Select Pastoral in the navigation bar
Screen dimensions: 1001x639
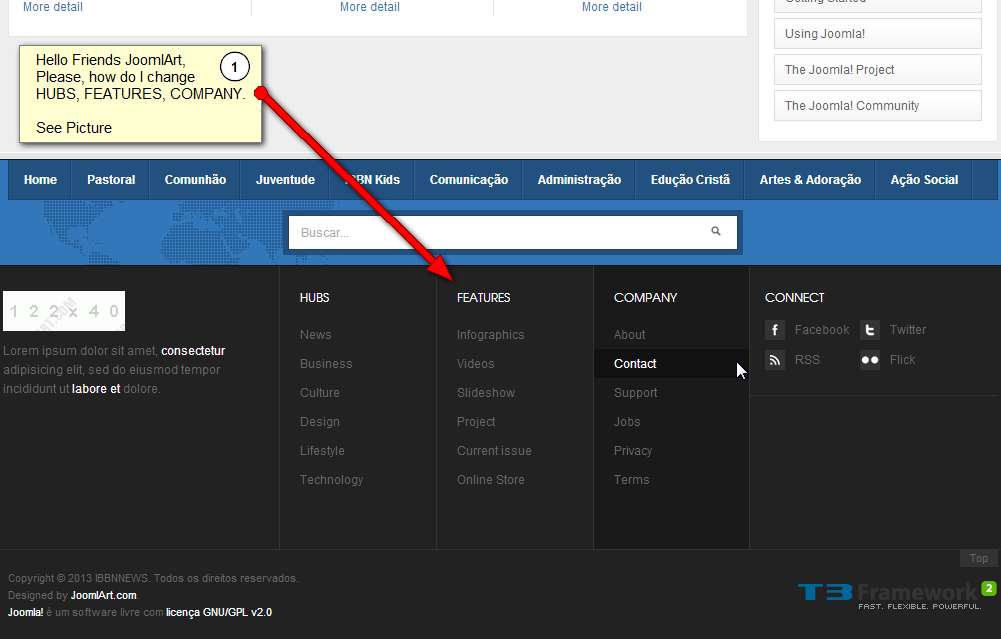(x=111, y=180)
